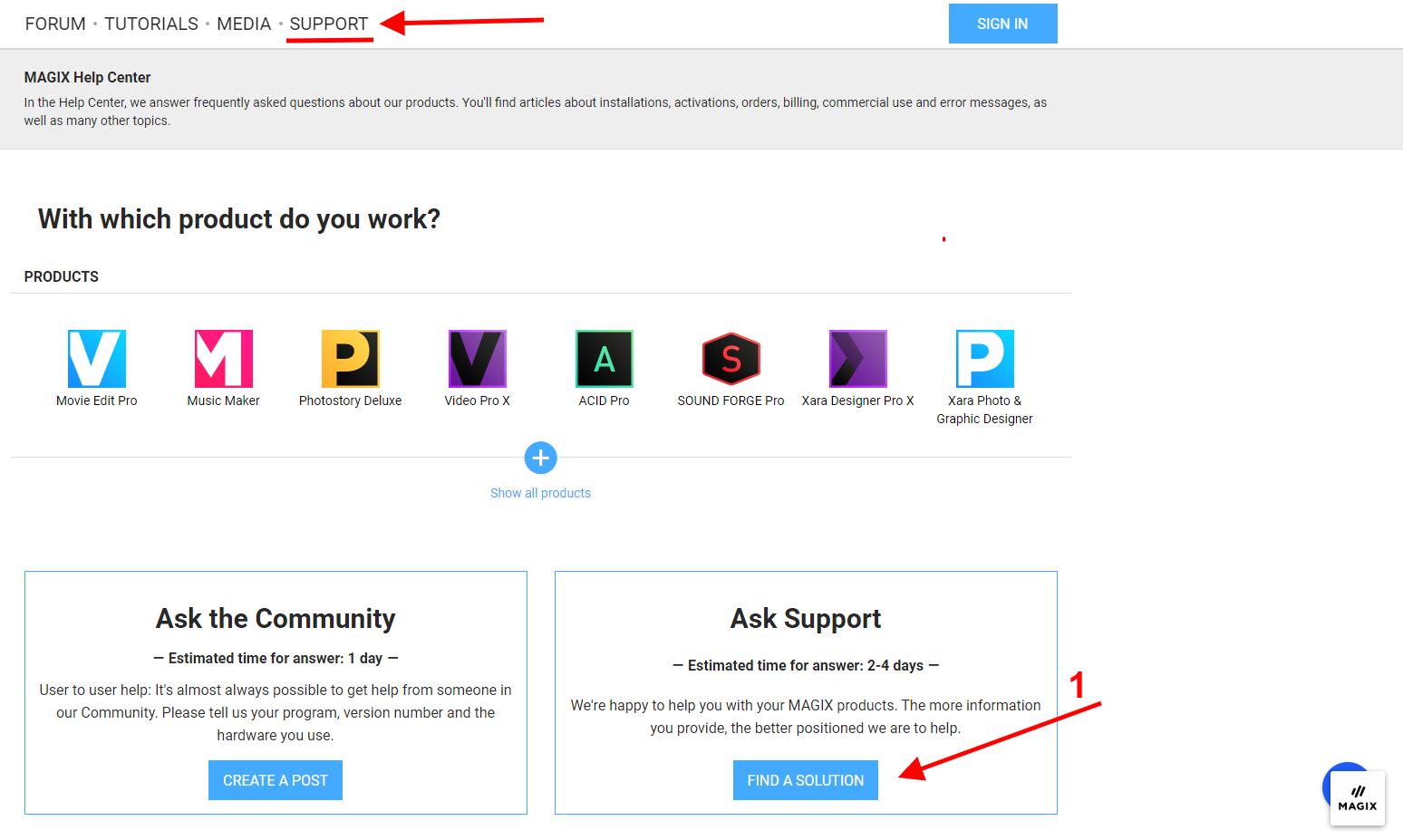Select the Music Maker product icon

click(x=224, y=359)
